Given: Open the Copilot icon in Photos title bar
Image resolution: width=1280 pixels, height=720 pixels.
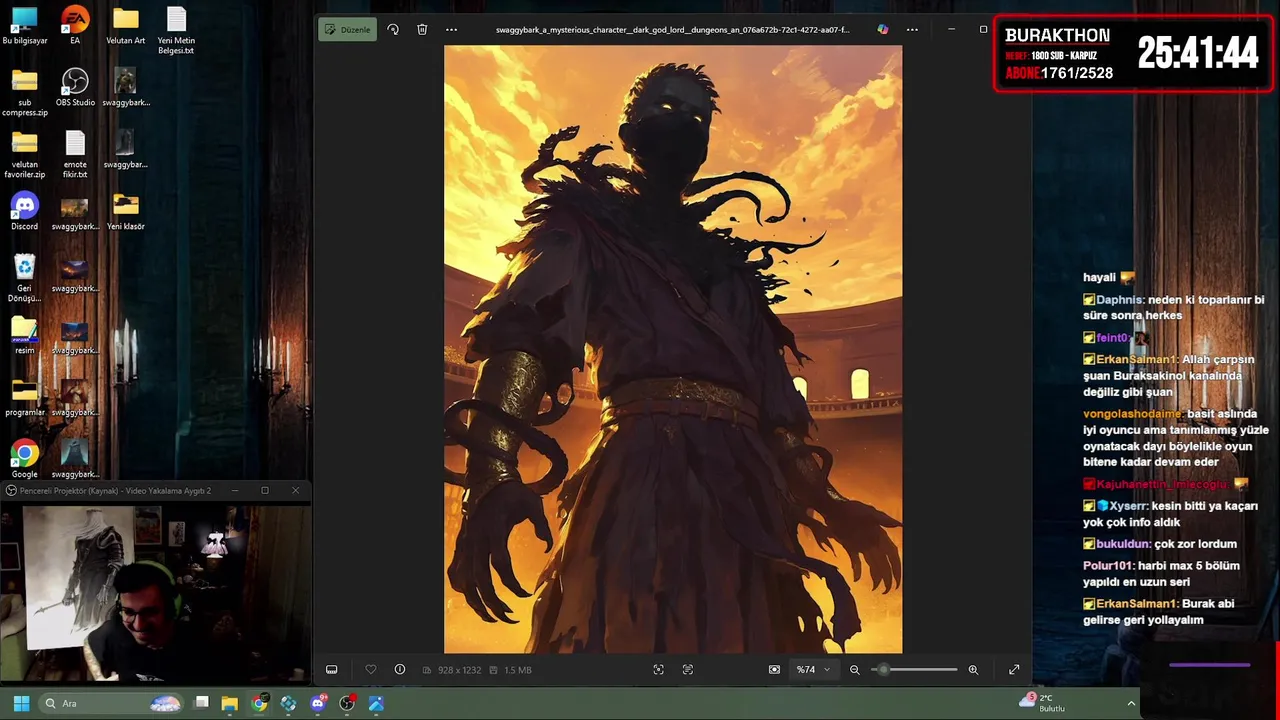Looking at the screenshot, I should click(x=883, y=29).
